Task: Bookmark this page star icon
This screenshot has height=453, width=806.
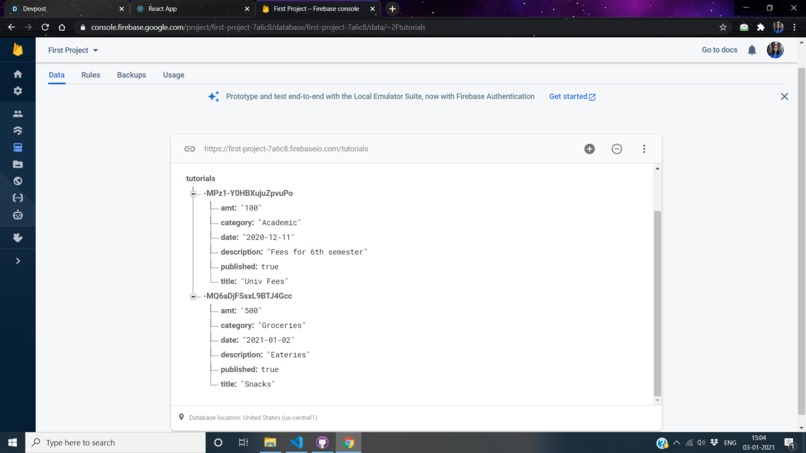Action: point(723,27)
